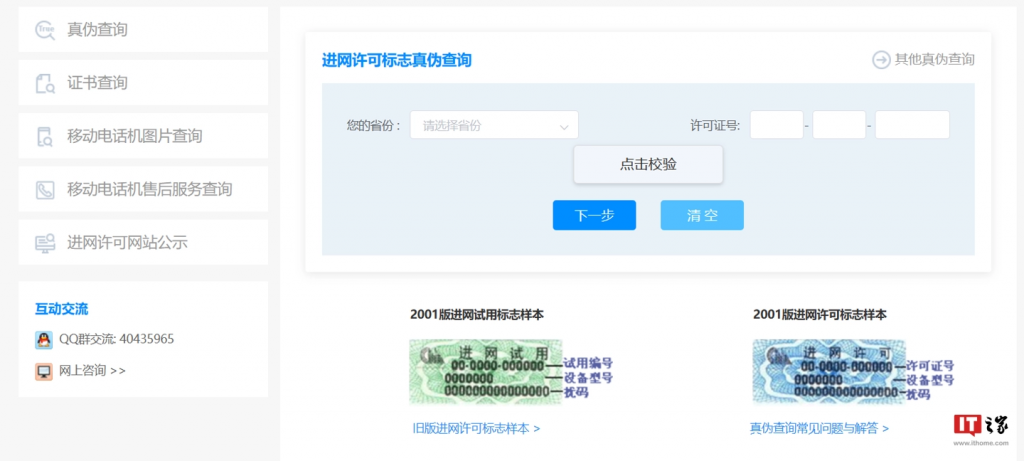Screen dimensions: 1024x461
Task: Click the 点击校验 verification button
Action: [x=648, y=165]
